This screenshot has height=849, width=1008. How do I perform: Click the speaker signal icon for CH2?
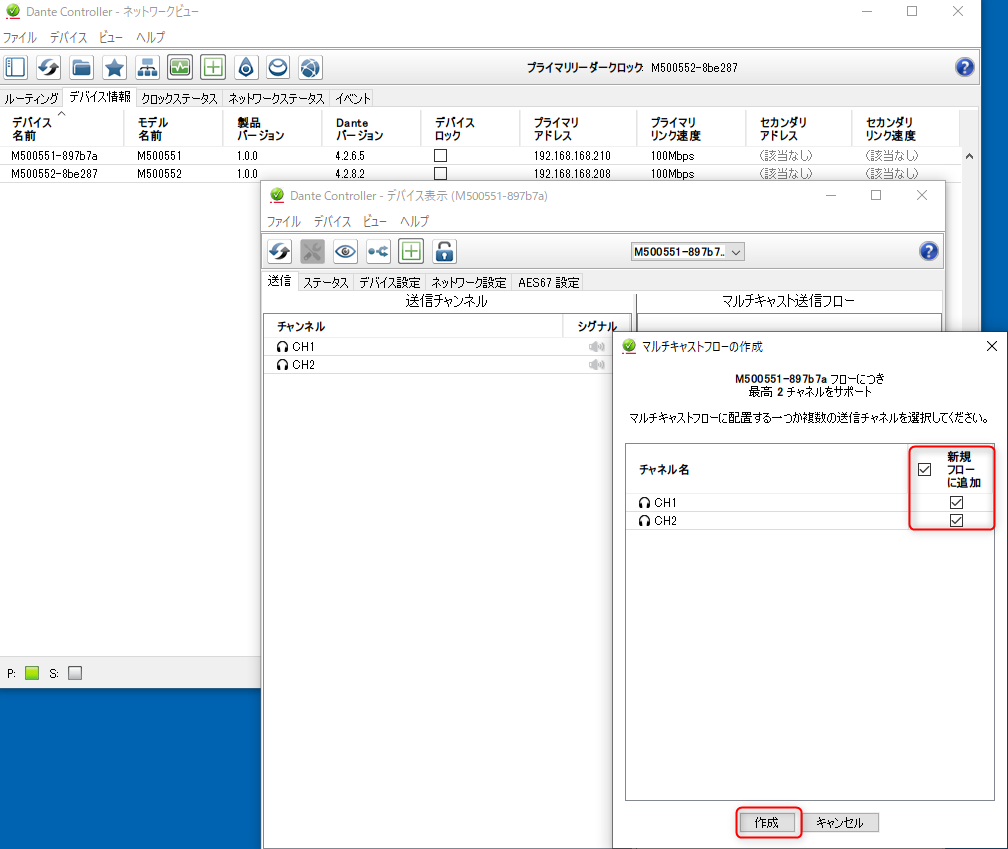tap(597, 365)
